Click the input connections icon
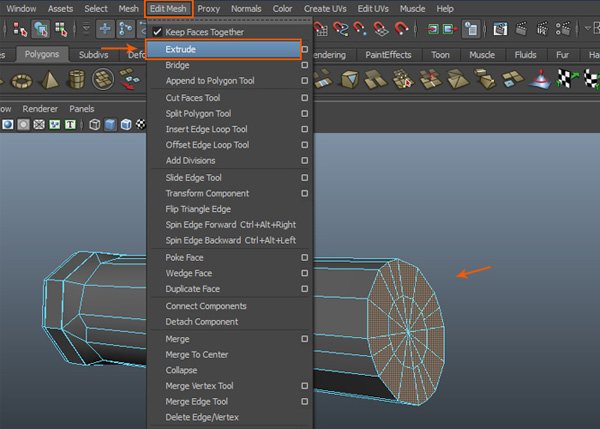The image size is (600, 429). [x=432, y=29]
